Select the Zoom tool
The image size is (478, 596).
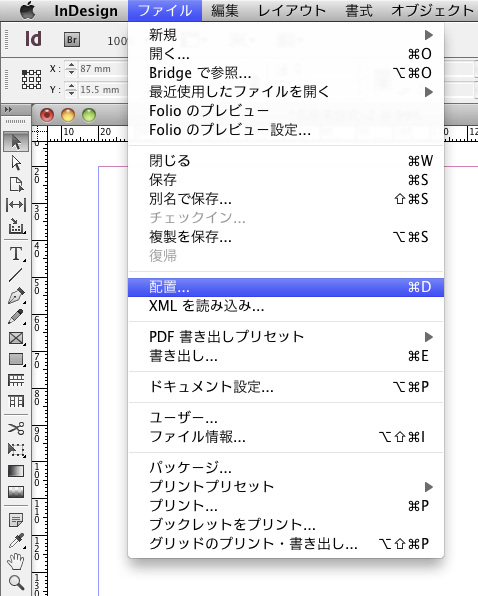tap(16, 582)
